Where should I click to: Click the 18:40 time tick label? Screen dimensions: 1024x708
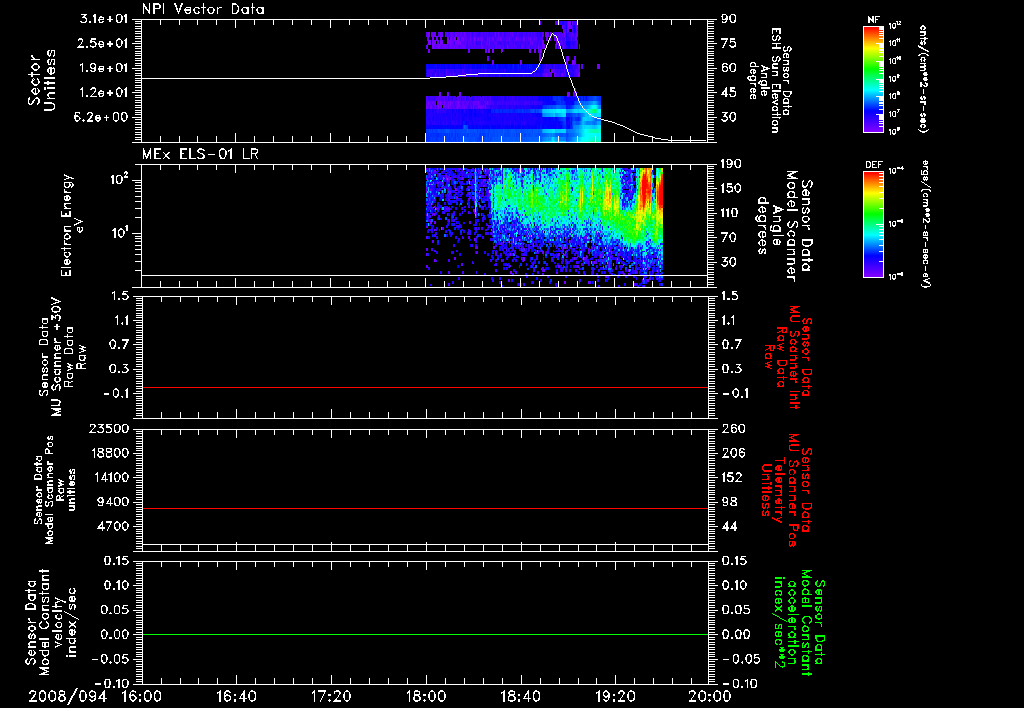click(520, 696)
